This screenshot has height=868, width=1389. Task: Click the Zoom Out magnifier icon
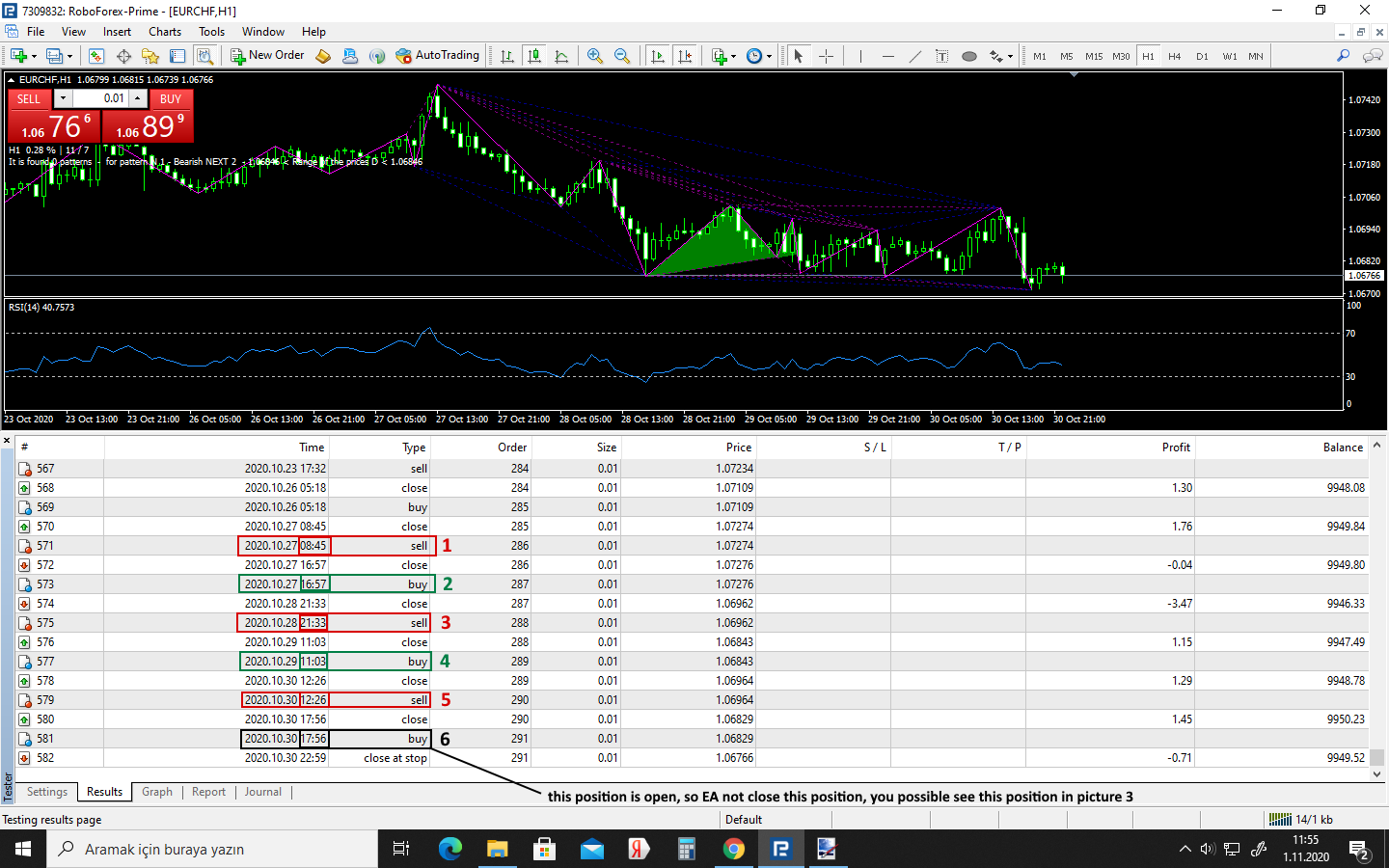pos(622,56)
